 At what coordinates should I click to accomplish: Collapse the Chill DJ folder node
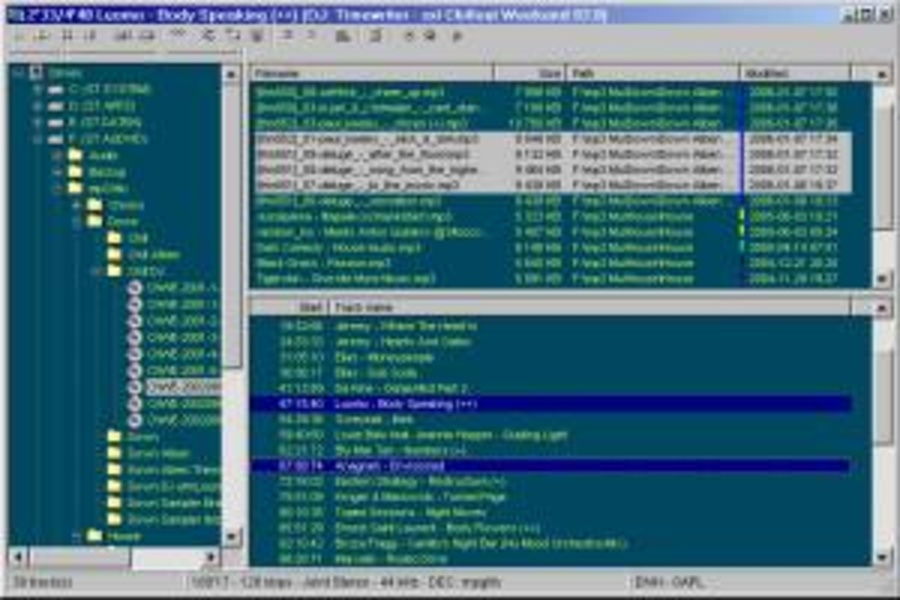(96, 270)
